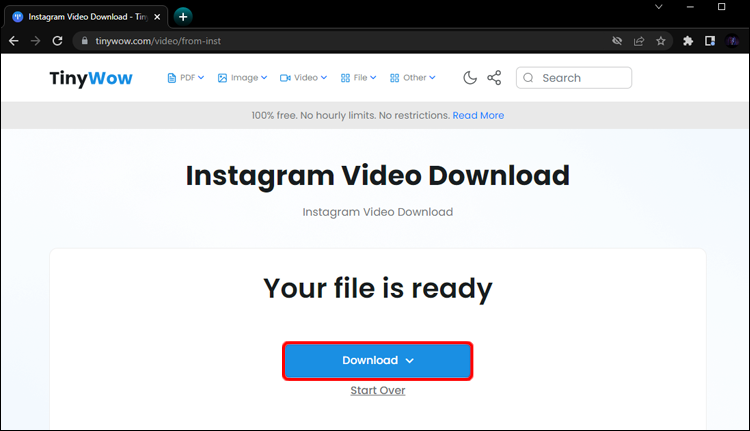Open a new browser tab
This screenshot has width=750, height=431.
183,17
